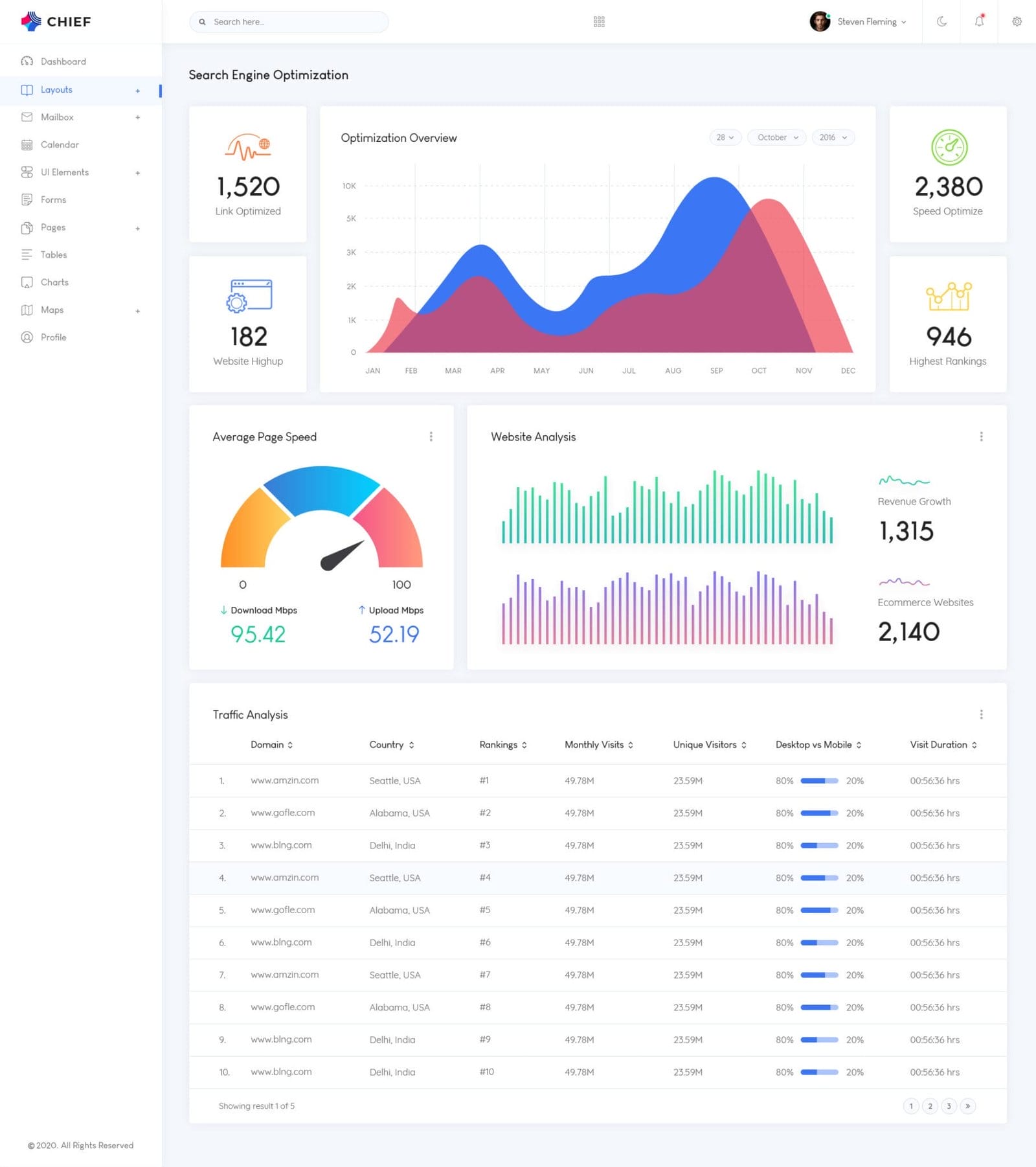Open the Mailbox sidebar menu
The image size is (1036, 1167).
pyautogui.click(x=58, y=117)
